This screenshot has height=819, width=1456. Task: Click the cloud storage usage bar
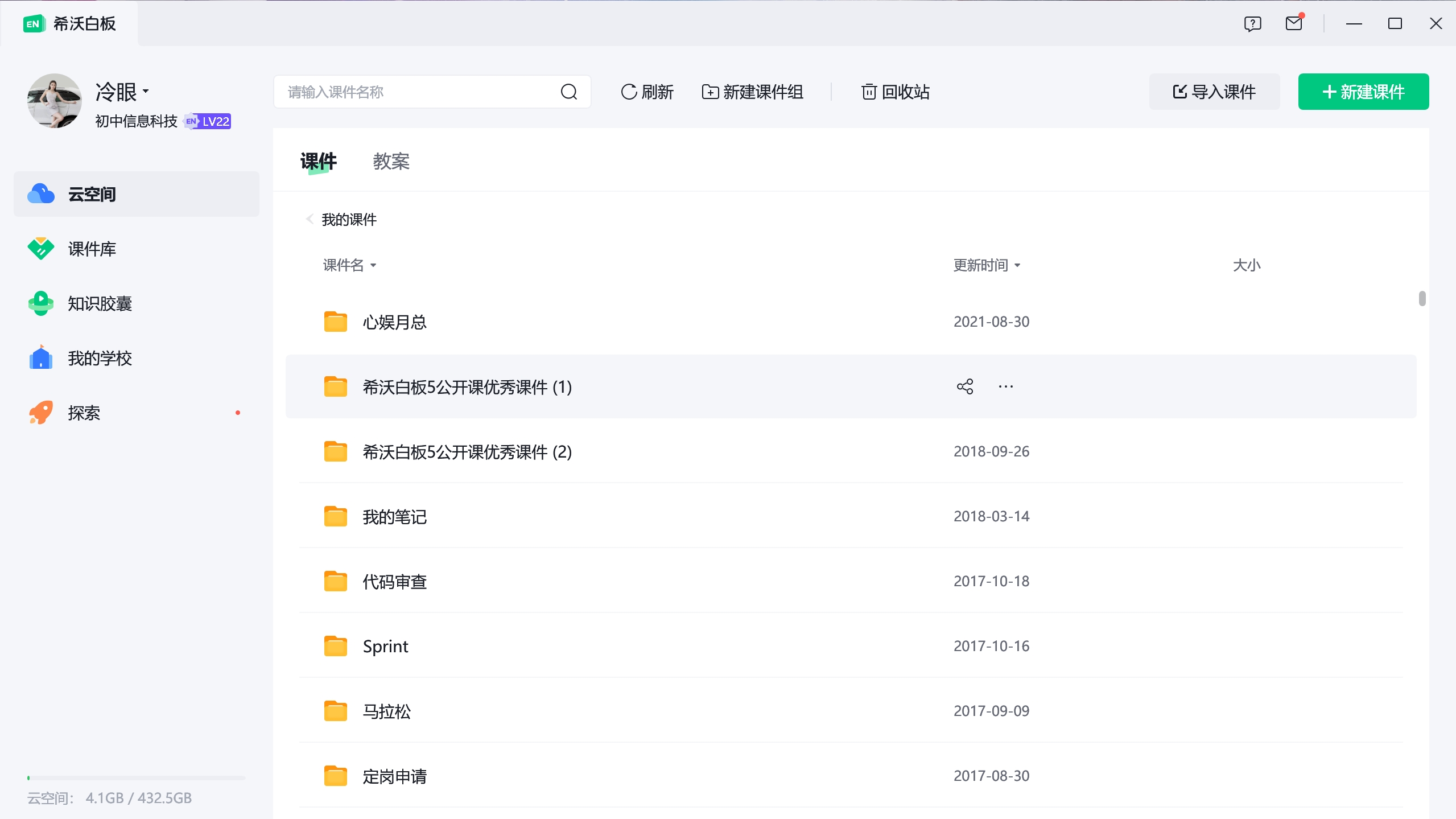click(137, 777)
